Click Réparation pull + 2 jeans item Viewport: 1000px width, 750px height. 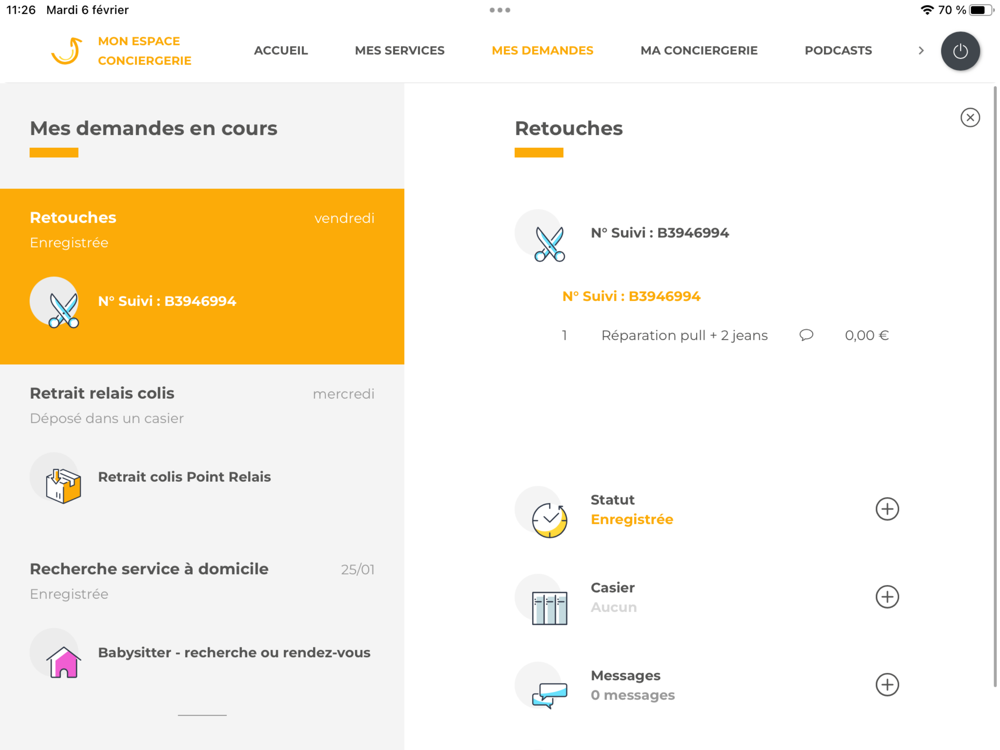(684, 335)
